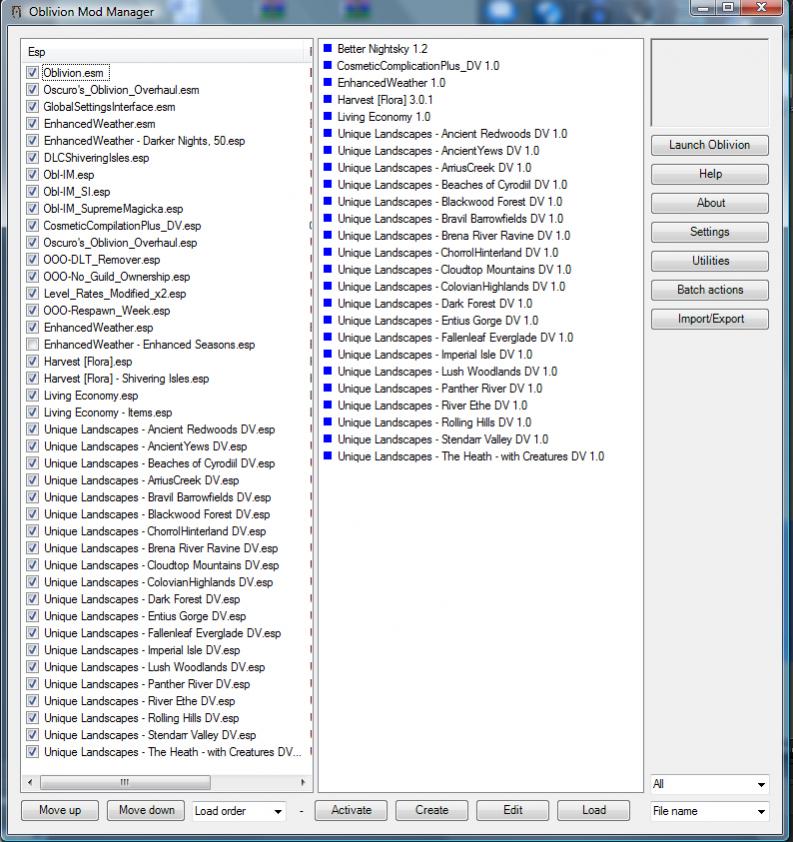Click the blue icon for Unique Landscapes - Stendarr Valley DV 1.0
The width and height of the screenshot is (793, 842).
328,440
